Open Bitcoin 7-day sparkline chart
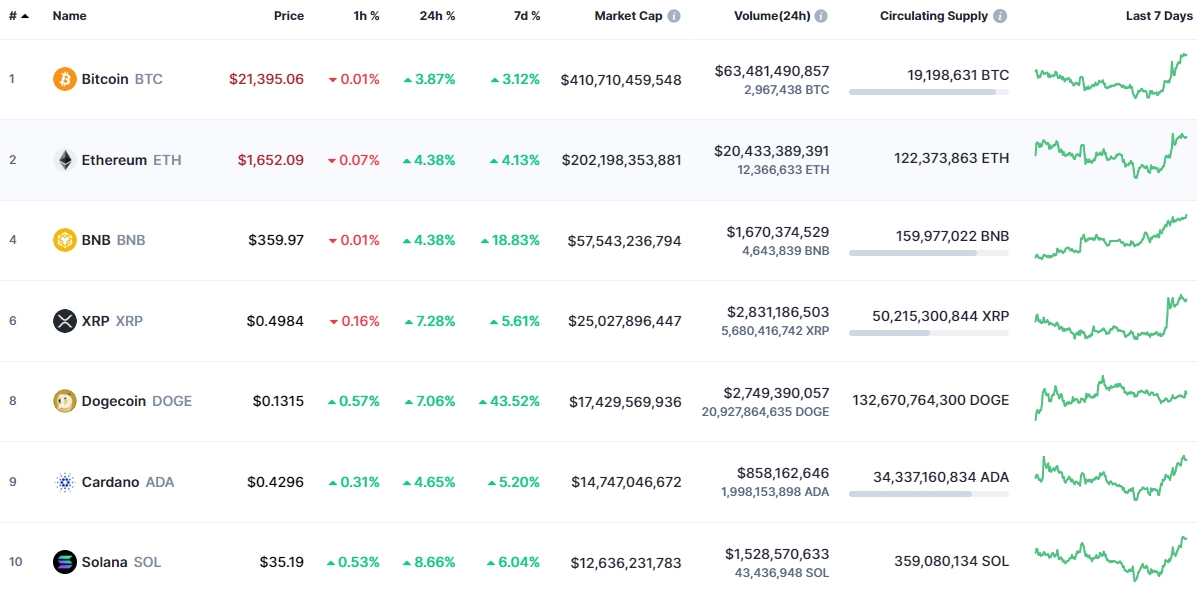Viewport: 1197px width, 596px height. [x=1112, y=76]
